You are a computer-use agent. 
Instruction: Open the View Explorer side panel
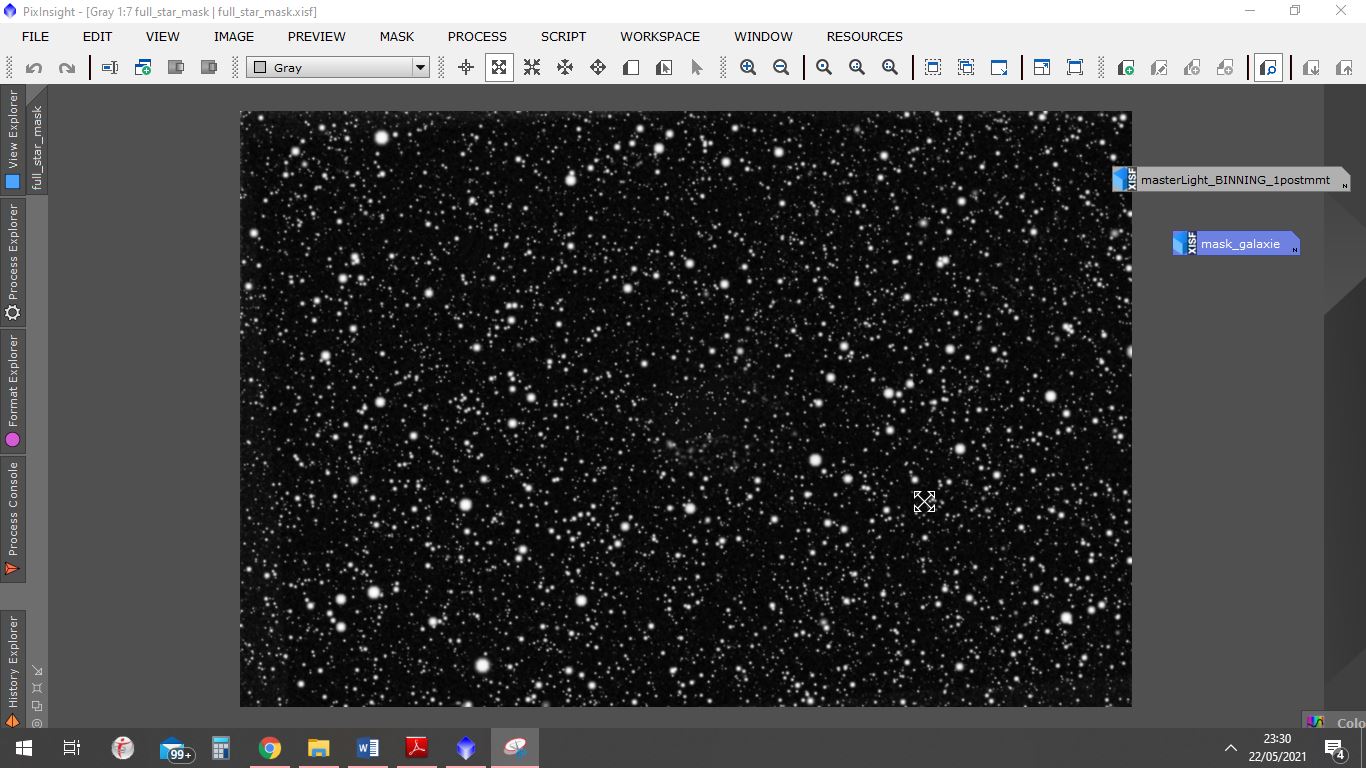click(13, 139)
